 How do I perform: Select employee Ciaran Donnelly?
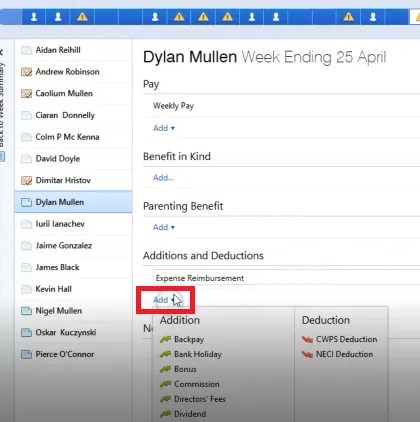pyautogui.click(x=73, y=115)
